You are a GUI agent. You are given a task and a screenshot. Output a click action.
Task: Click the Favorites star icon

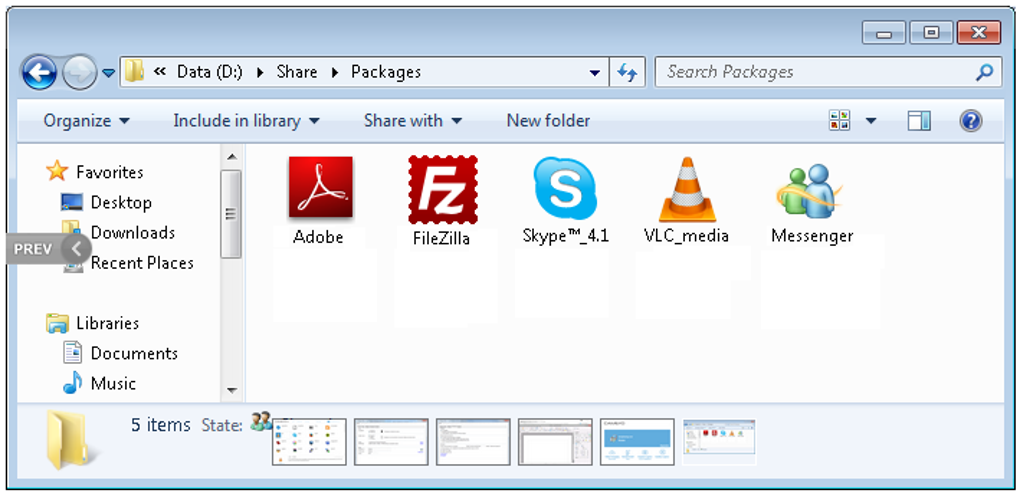click(x=57, y=172)
